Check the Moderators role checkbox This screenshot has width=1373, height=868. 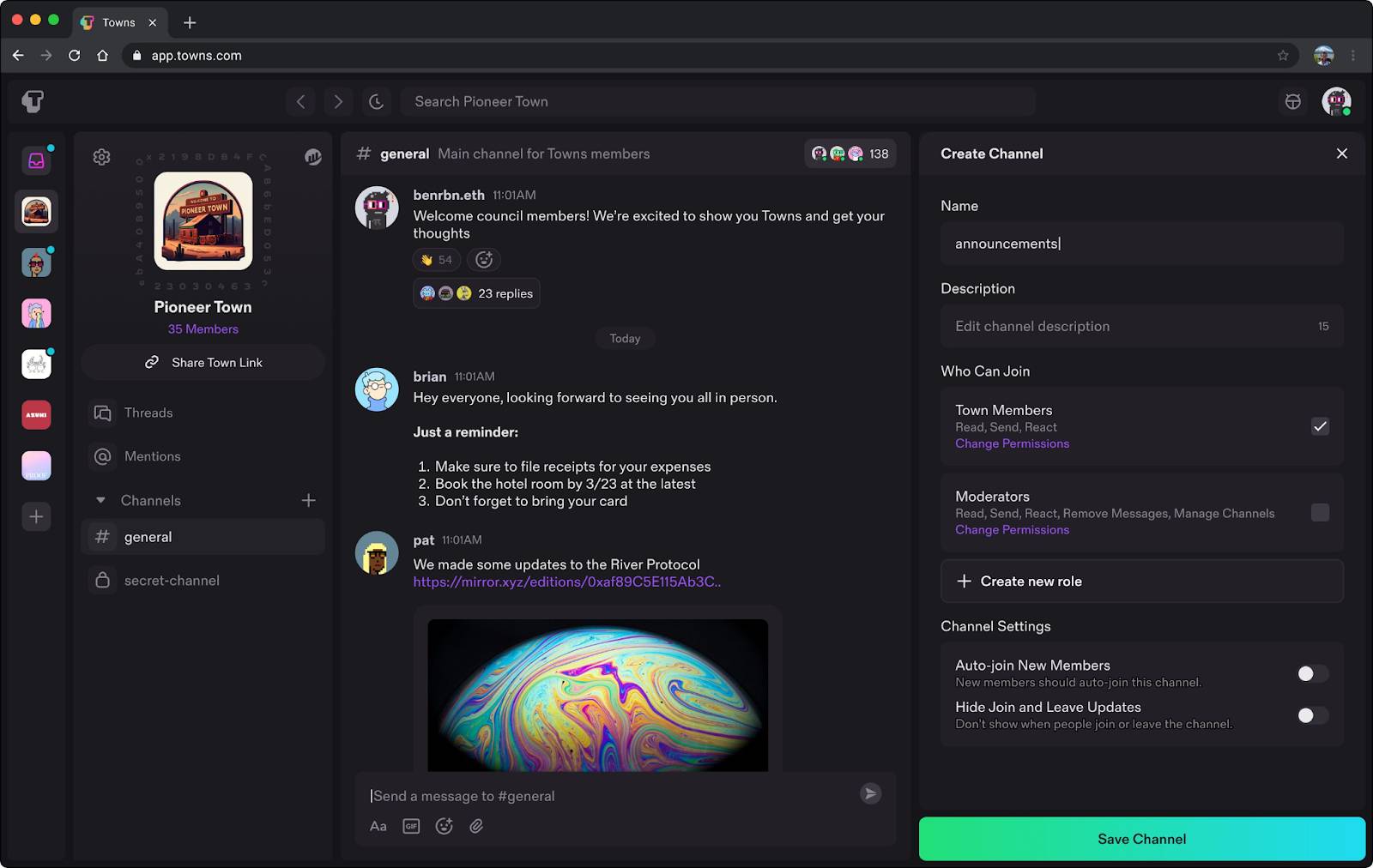point(1320,513)
